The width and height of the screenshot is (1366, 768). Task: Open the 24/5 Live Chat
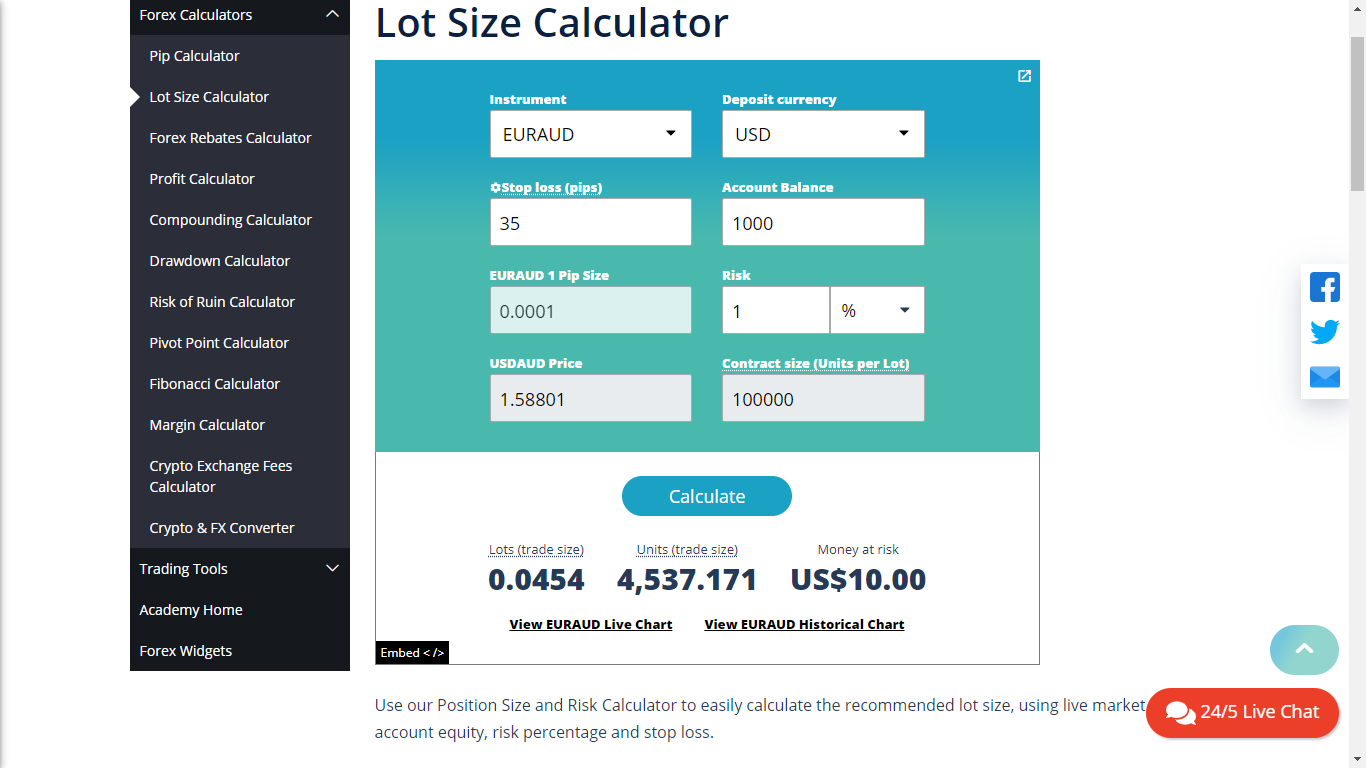coord(1242,712)
